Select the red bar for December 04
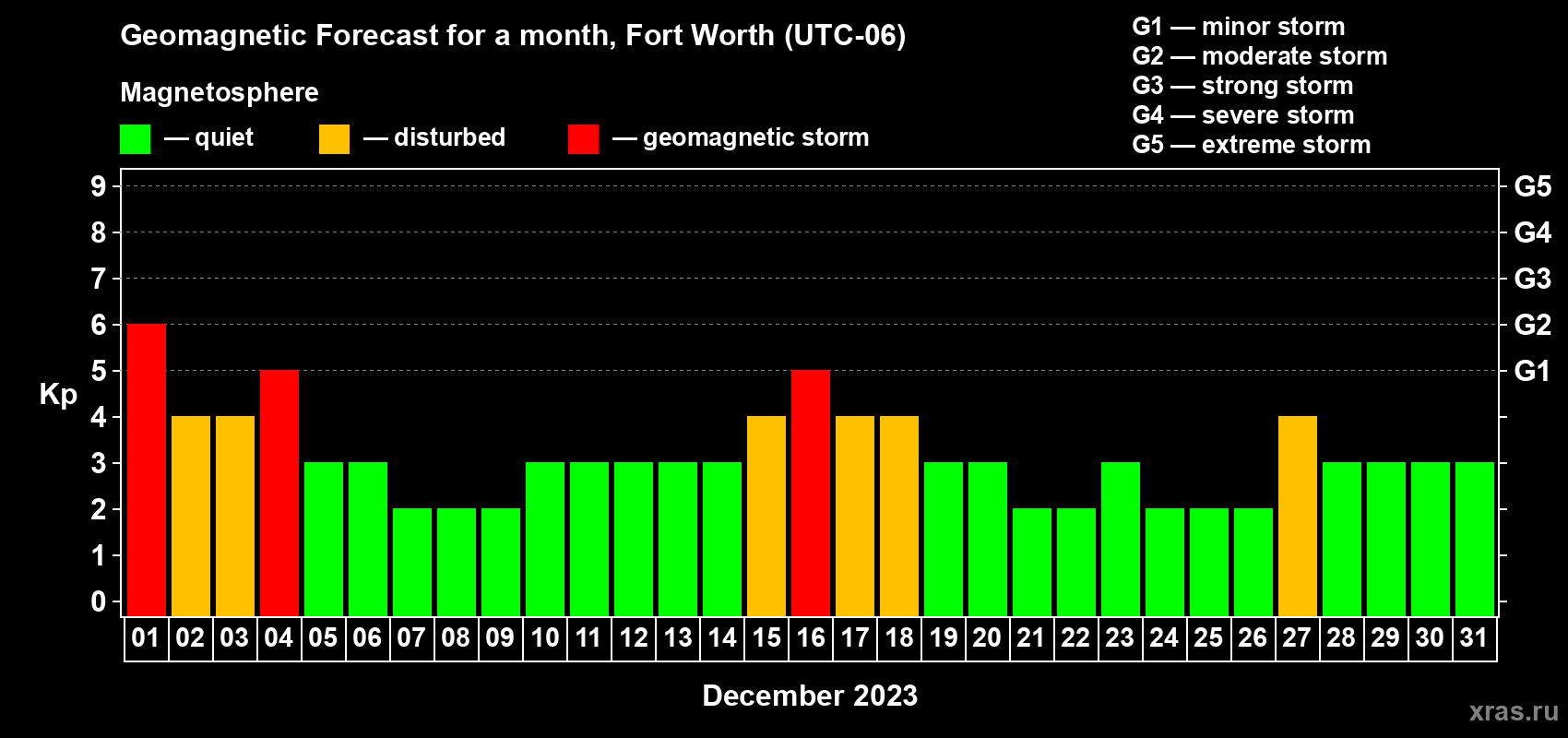 click(279, 493)
